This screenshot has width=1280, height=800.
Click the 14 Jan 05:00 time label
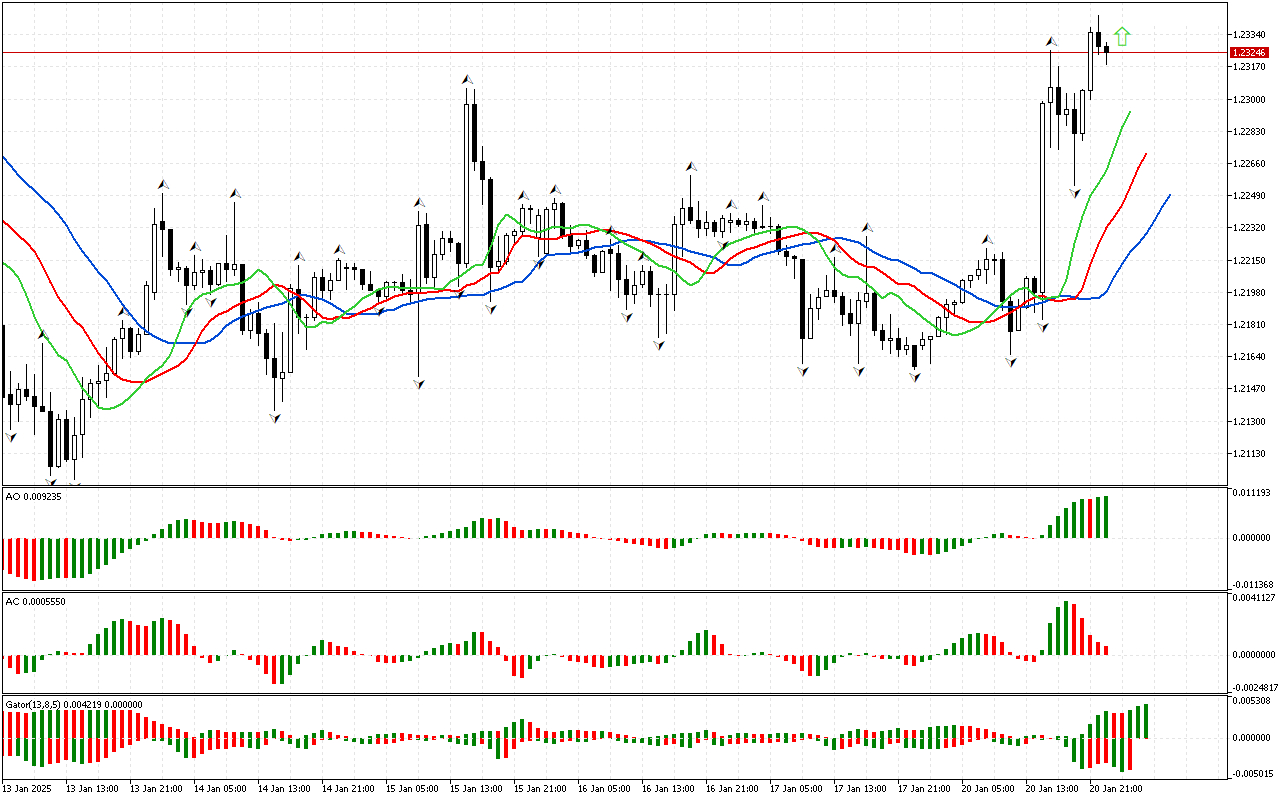pos(221,789)
